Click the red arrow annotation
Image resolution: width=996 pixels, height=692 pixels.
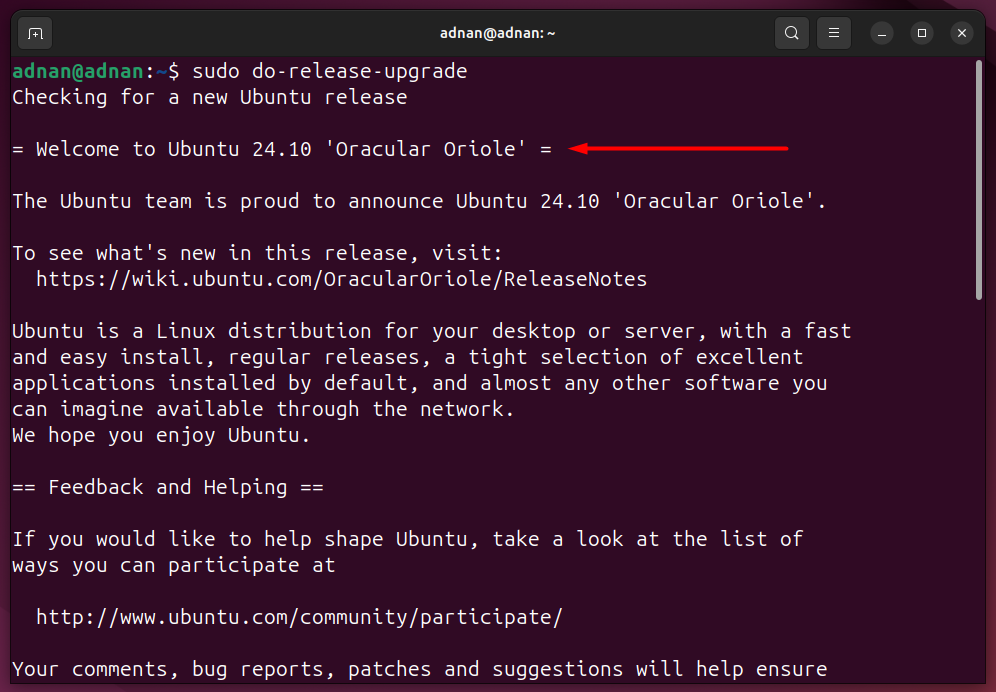pyautogui.click(x=678, y=149)
